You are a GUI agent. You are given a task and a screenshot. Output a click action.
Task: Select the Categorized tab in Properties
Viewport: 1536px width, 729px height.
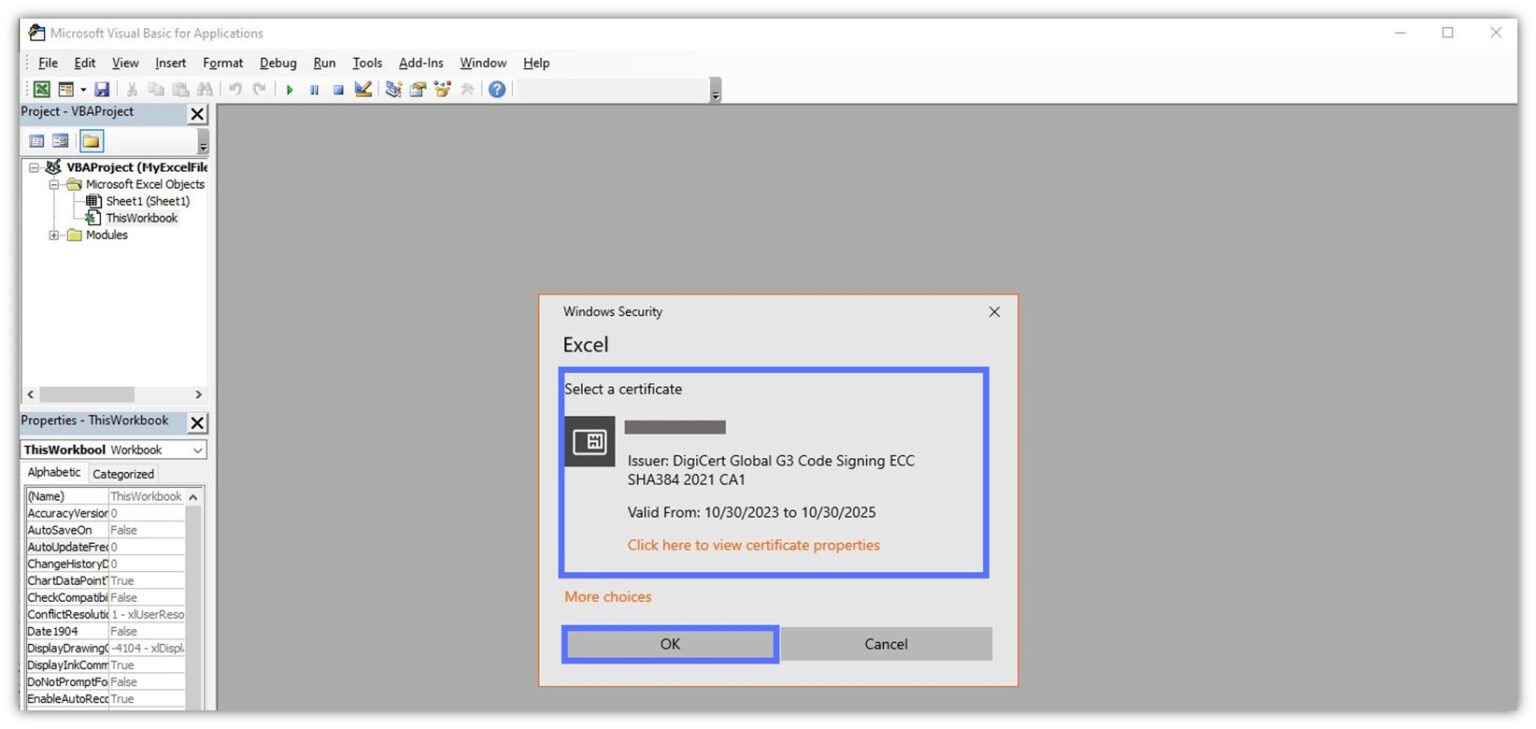point(122,473)
